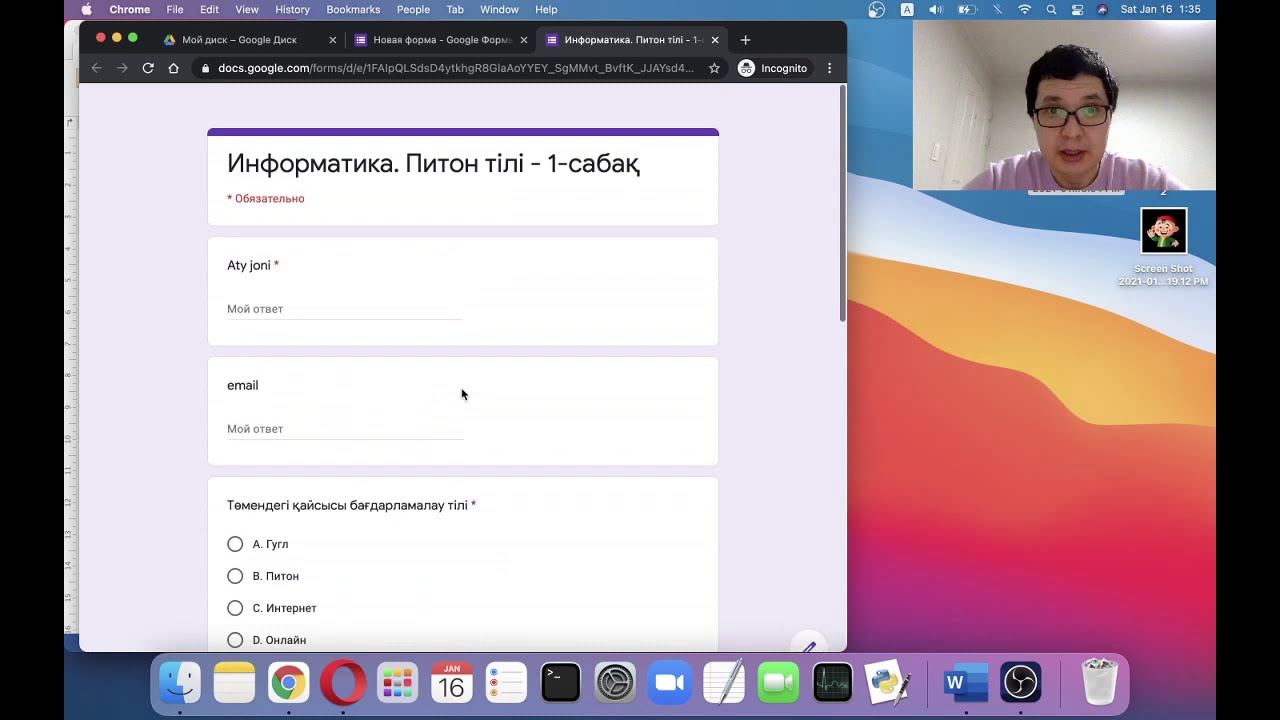The height and width of the screenshot is (720, 1280).
Task: Close the Мой диск tab
Action: (333, 40)
